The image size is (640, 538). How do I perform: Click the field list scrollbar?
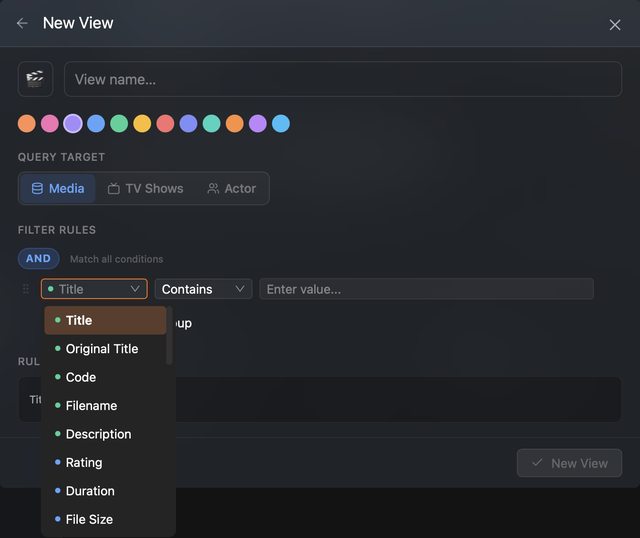[x=169, y=336]
